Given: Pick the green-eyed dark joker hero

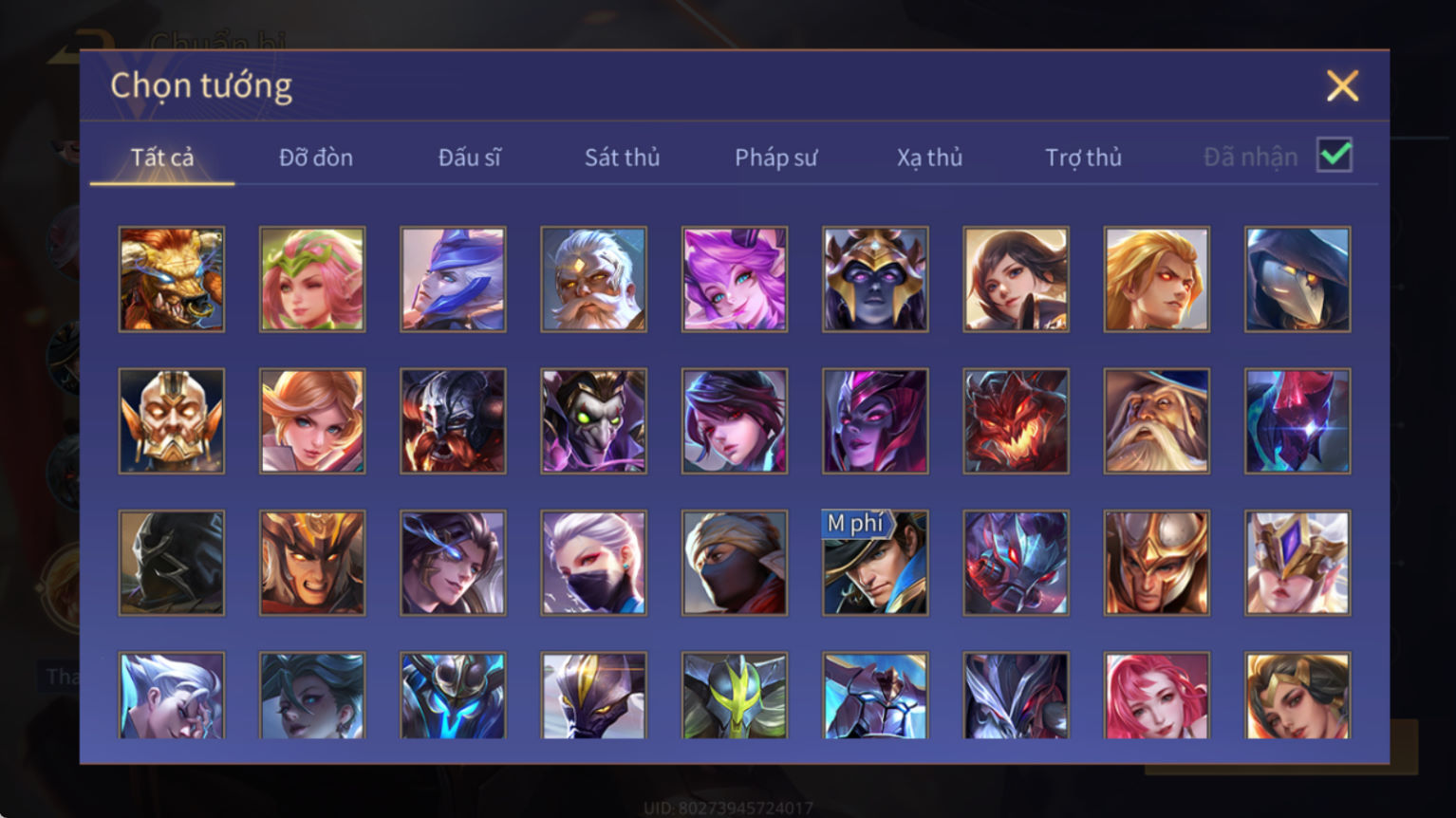Looking at the screenshot, I should 594,420.
